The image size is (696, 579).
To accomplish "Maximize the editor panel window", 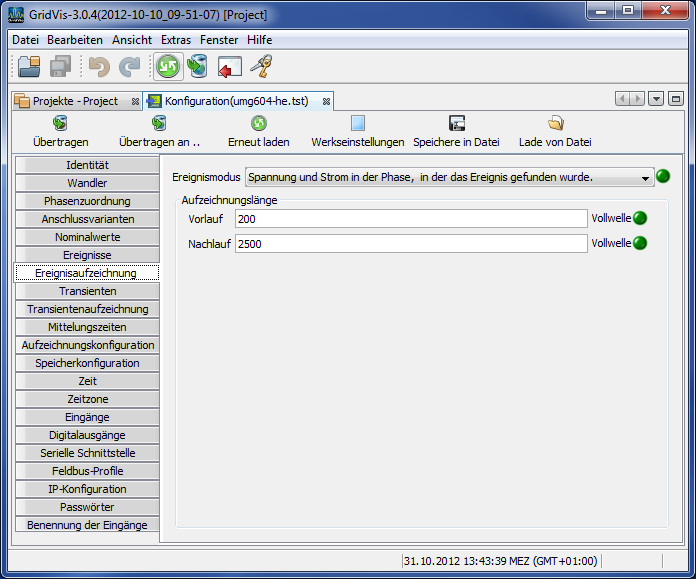I will coord(676,99).
